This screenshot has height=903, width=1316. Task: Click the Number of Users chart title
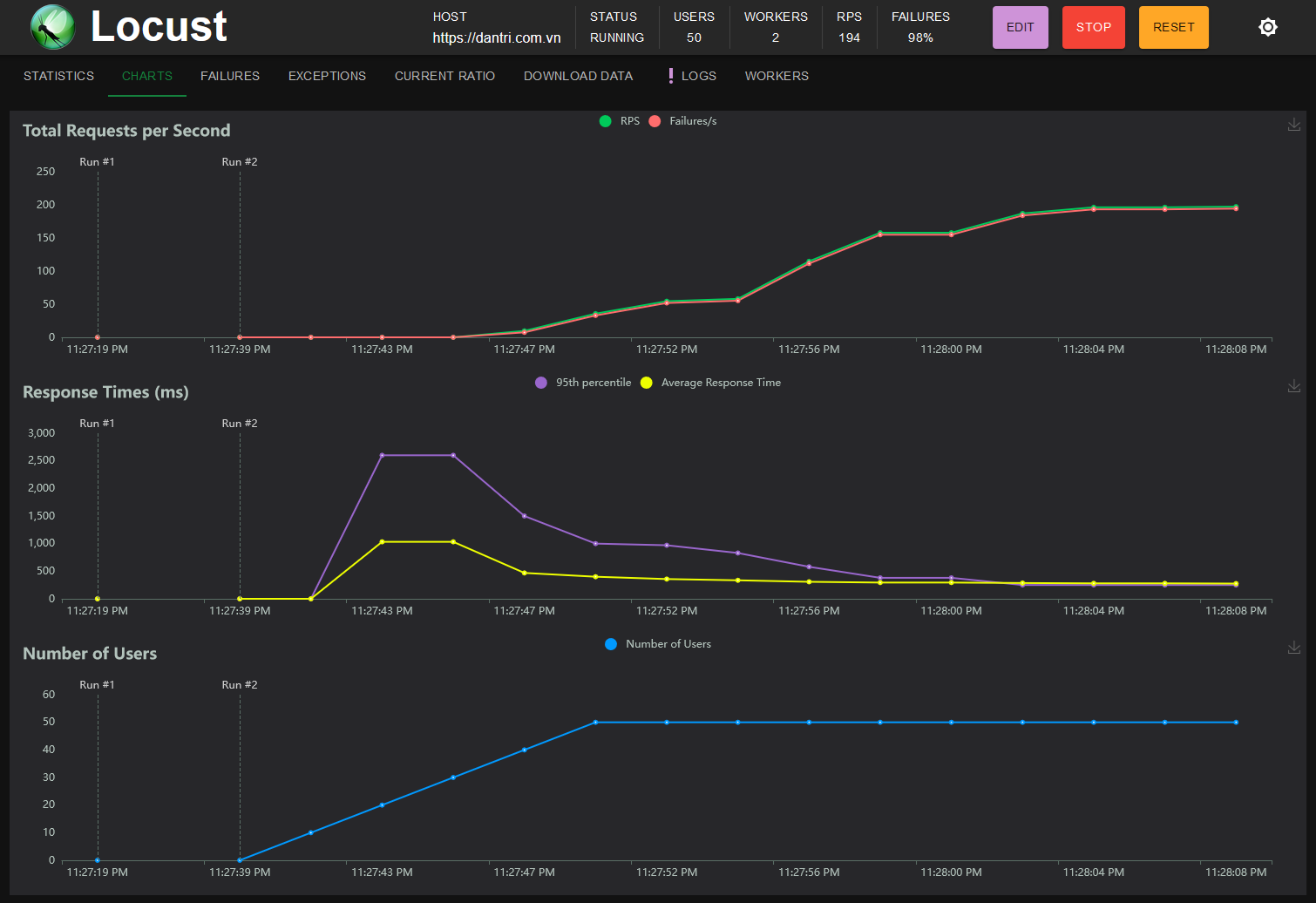(90, 654)
